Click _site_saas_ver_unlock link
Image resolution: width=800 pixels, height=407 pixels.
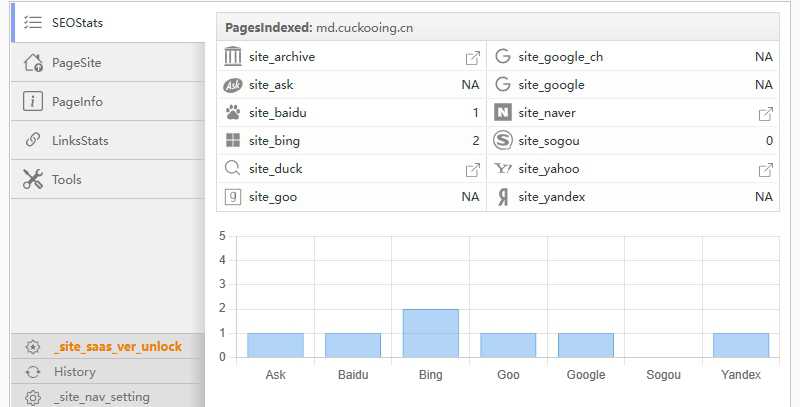click(x=117, y=347)
